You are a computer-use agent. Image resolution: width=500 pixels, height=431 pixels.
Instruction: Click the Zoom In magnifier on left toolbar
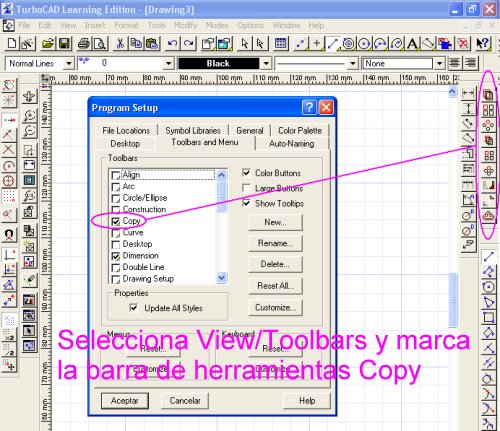click(29, 115)
